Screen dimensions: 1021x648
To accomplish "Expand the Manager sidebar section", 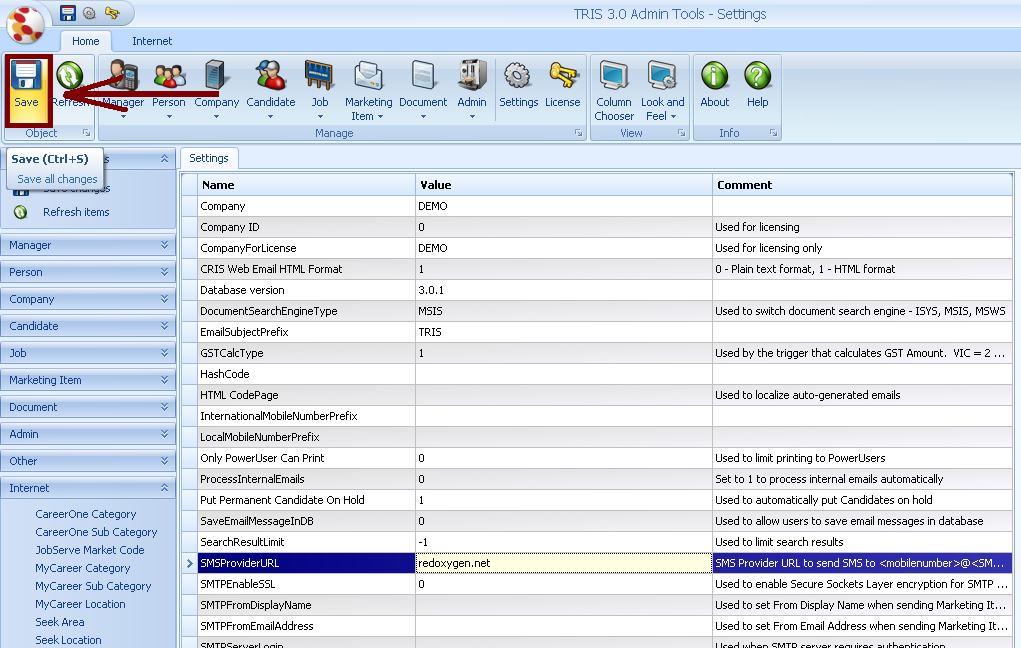I will [88, 246].
